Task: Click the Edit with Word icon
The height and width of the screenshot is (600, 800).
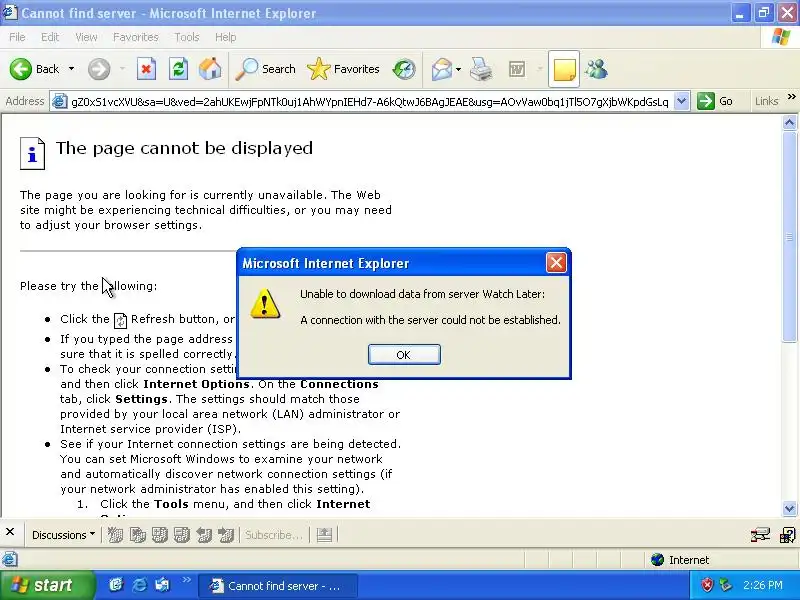Action: 517,69
